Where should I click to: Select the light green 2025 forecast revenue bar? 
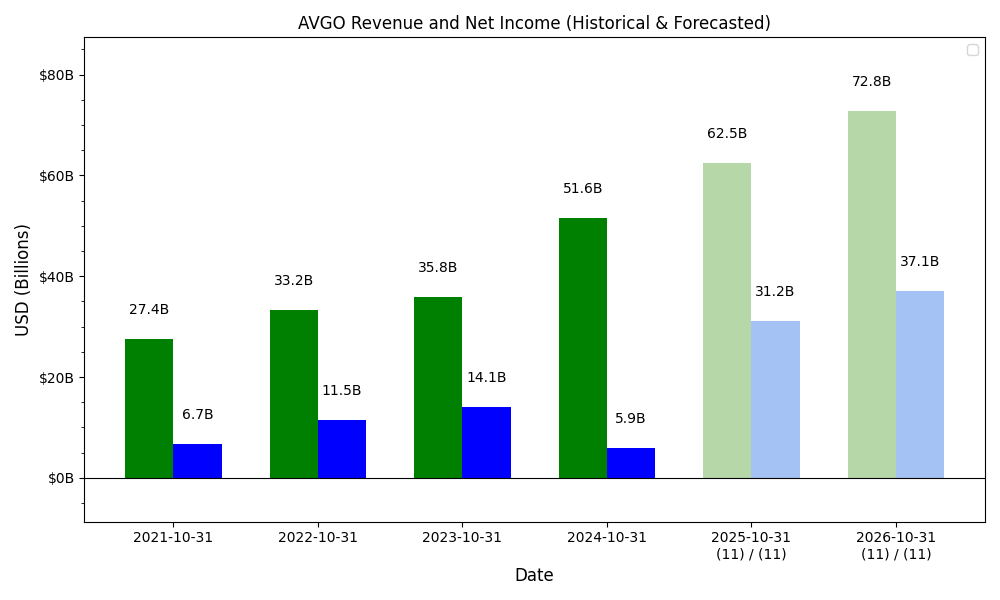click(727, 321)
